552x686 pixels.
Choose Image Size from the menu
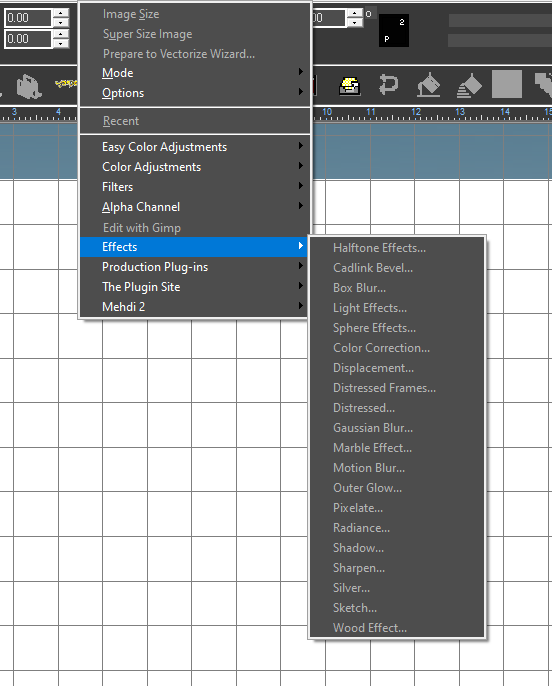click(194, 14)
